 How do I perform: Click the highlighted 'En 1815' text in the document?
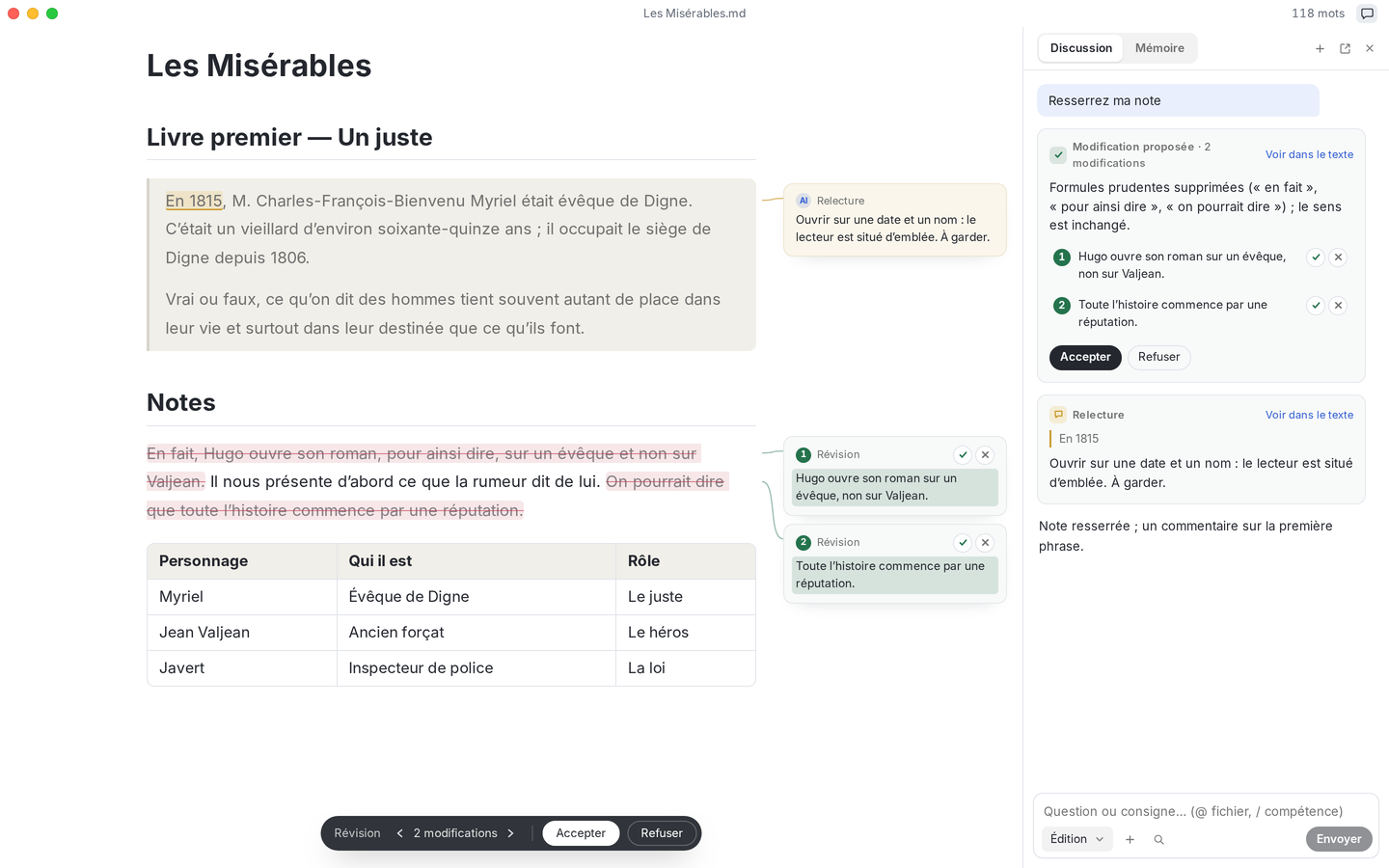[194, 201]
